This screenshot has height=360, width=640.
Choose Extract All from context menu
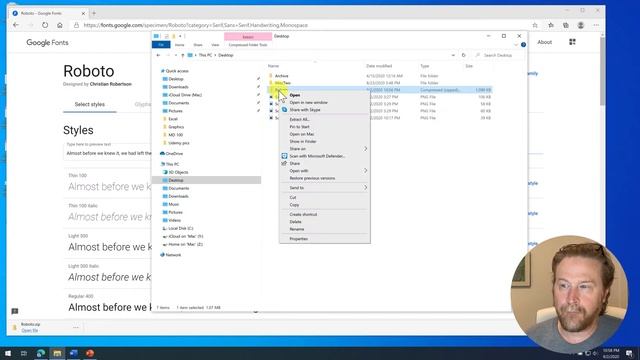300,120
